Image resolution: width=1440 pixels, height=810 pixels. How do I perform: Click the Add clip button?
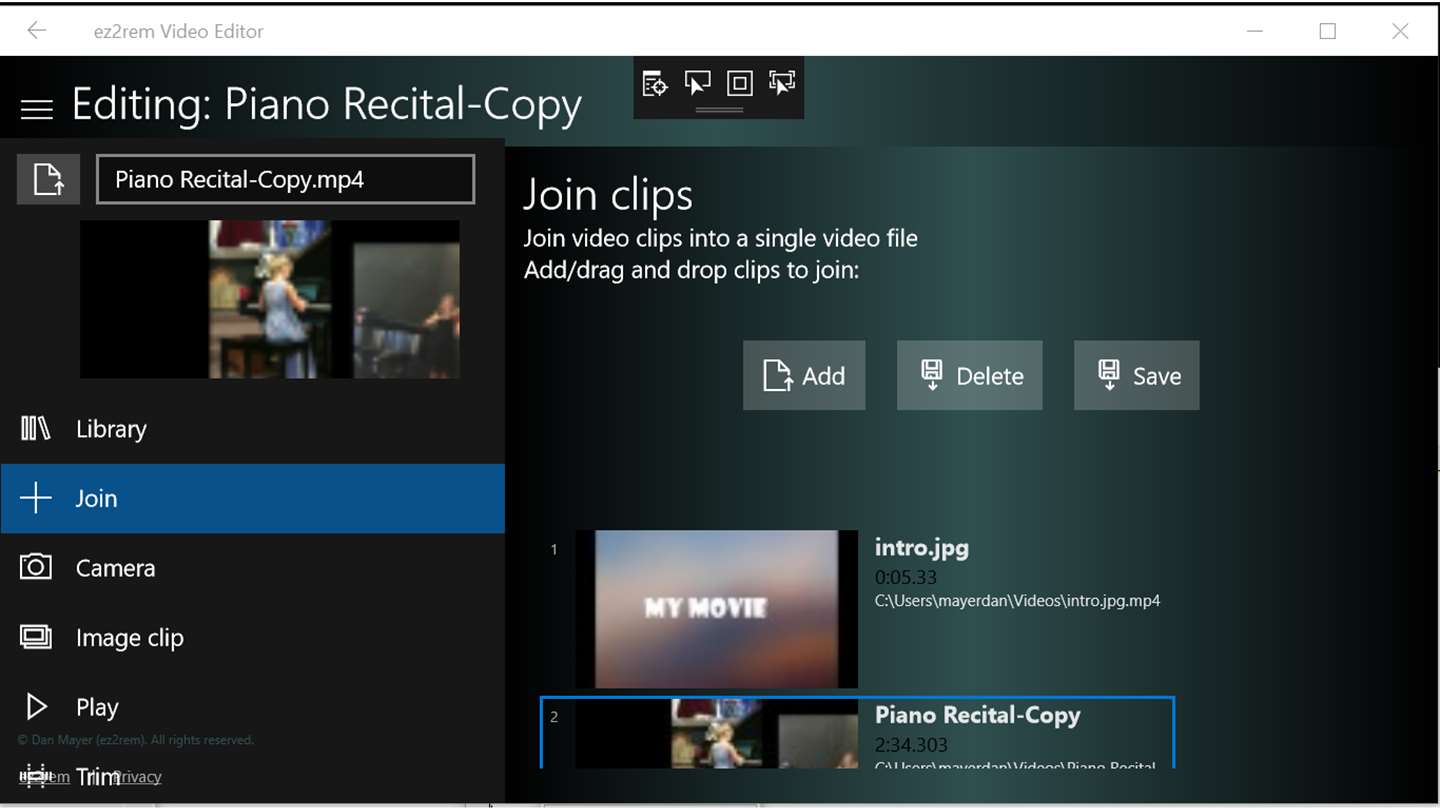pyautogui.click(x=804, y=376)
